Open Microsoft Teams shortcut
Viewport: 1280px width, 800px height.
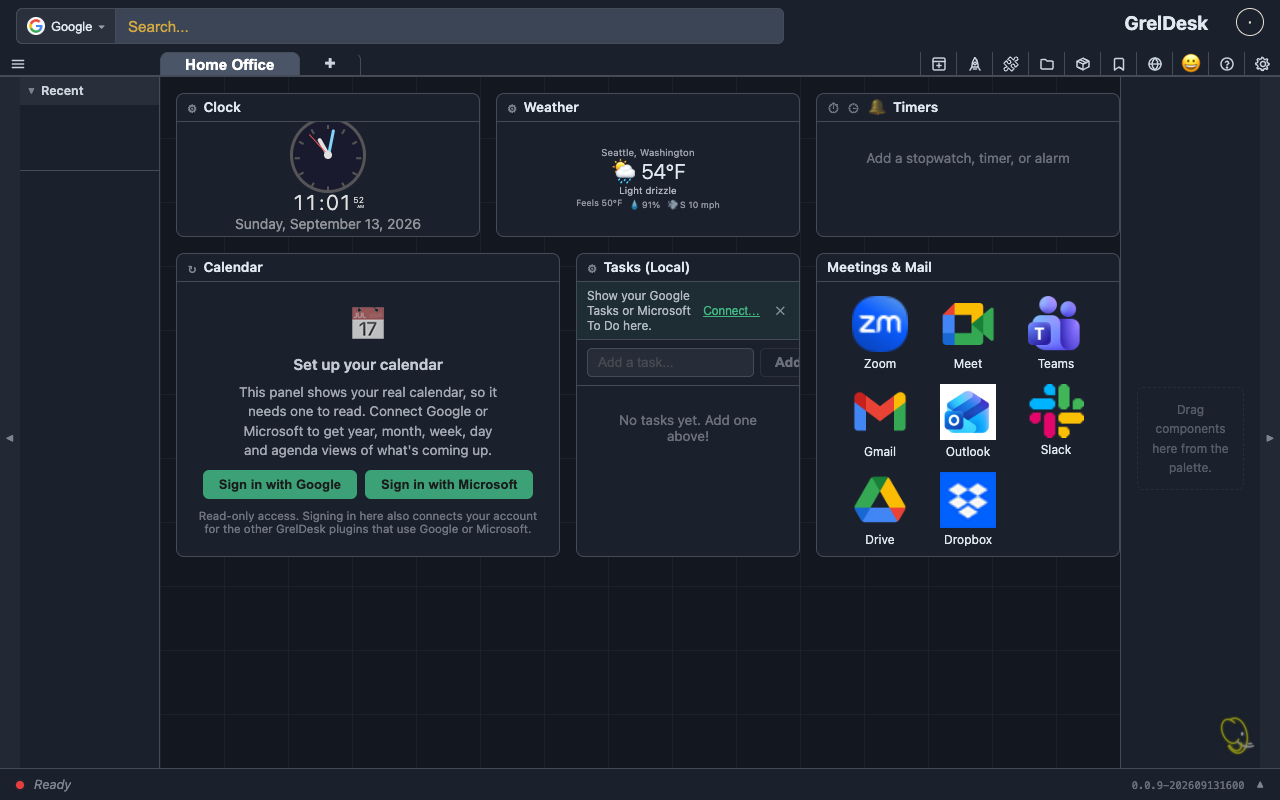coord(1056,334)
